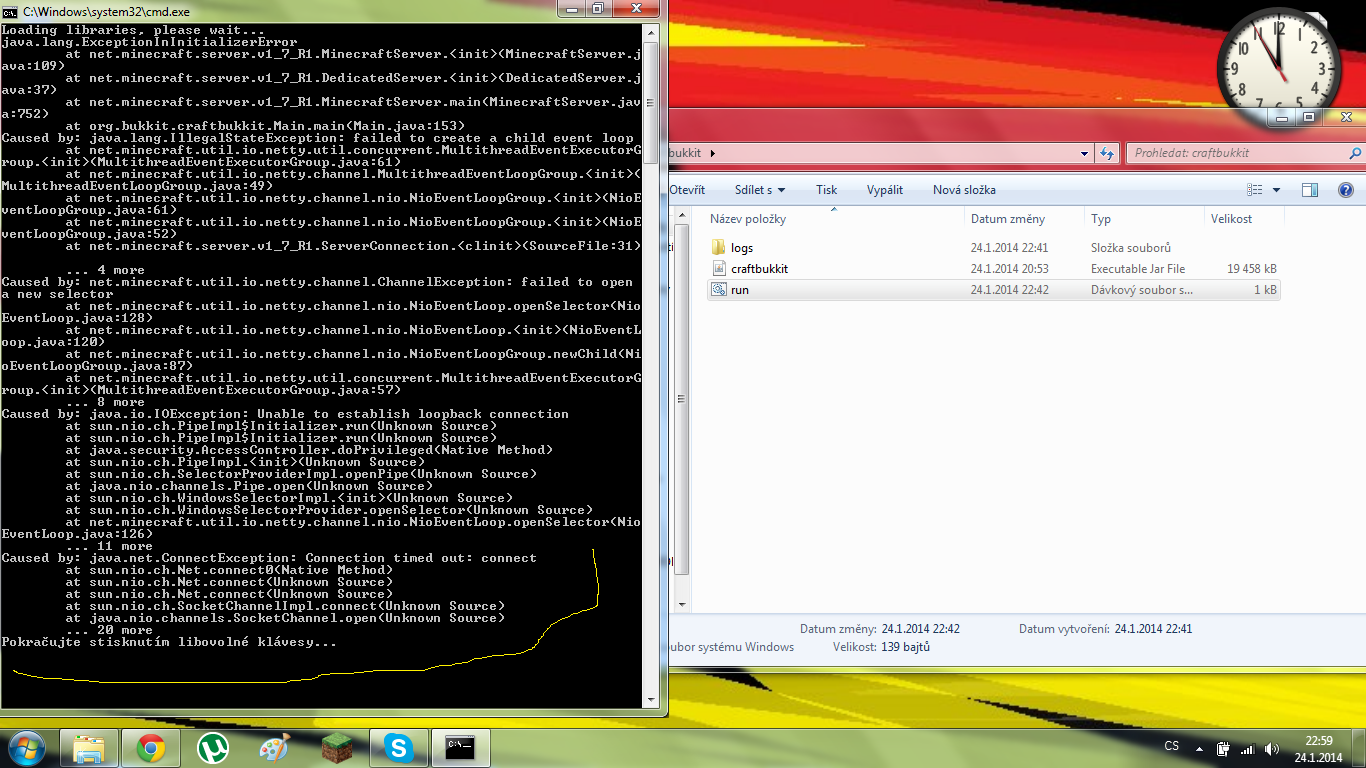
Task: Click the CS input language indicator
Action: (1172, 747)
